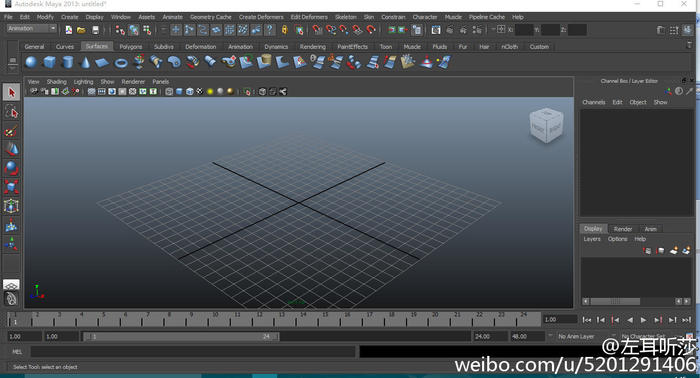Activate the Select tool in toolbox
Viewport: 700px width, 378px height.
click(x=12, y=92)
